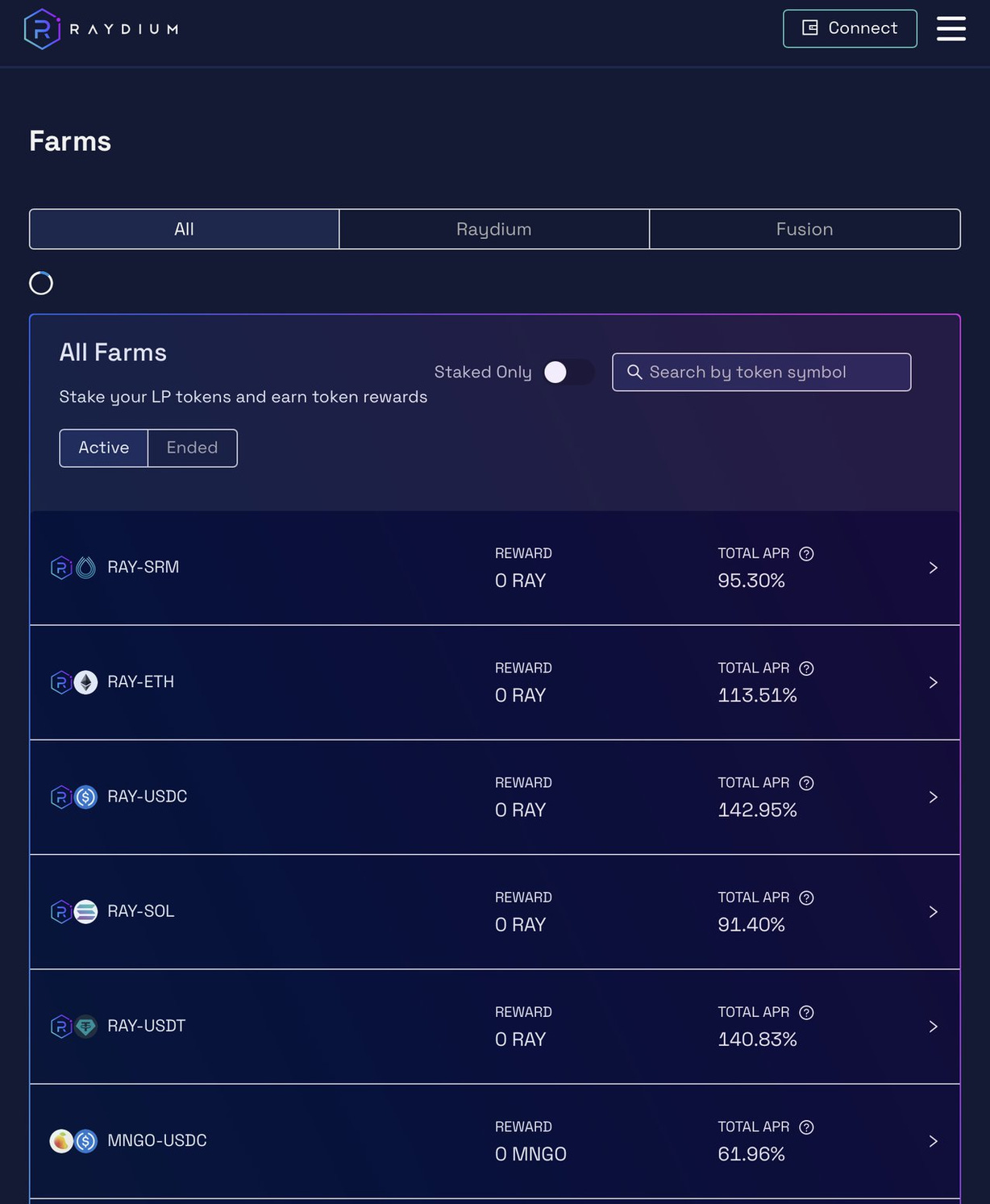
Task: Click the RAY token icon in RAY-SRM row
Action: pyautogui.click(x=61, y=568)
